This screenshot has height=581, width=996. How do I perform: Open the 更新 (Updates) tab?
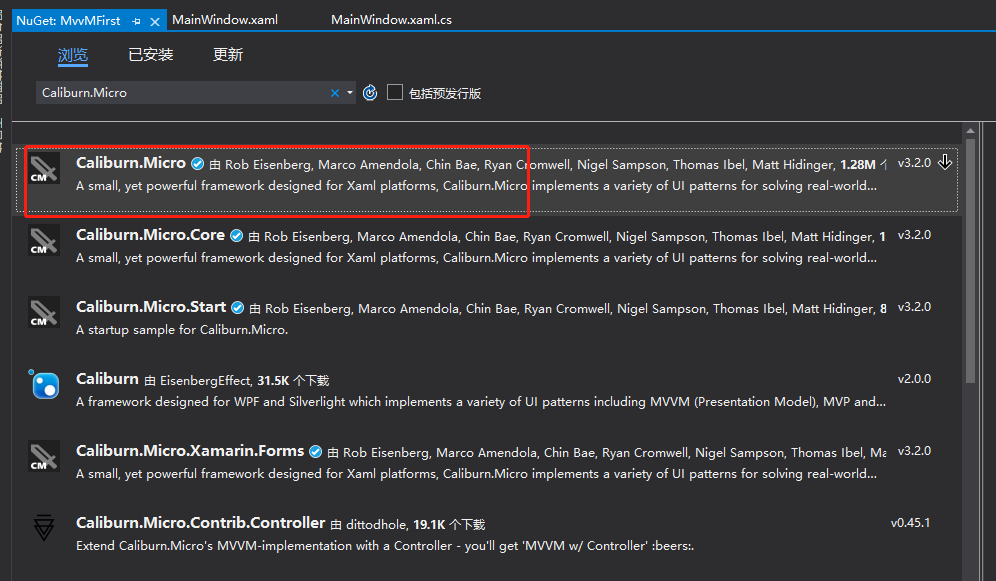point(227,55)
